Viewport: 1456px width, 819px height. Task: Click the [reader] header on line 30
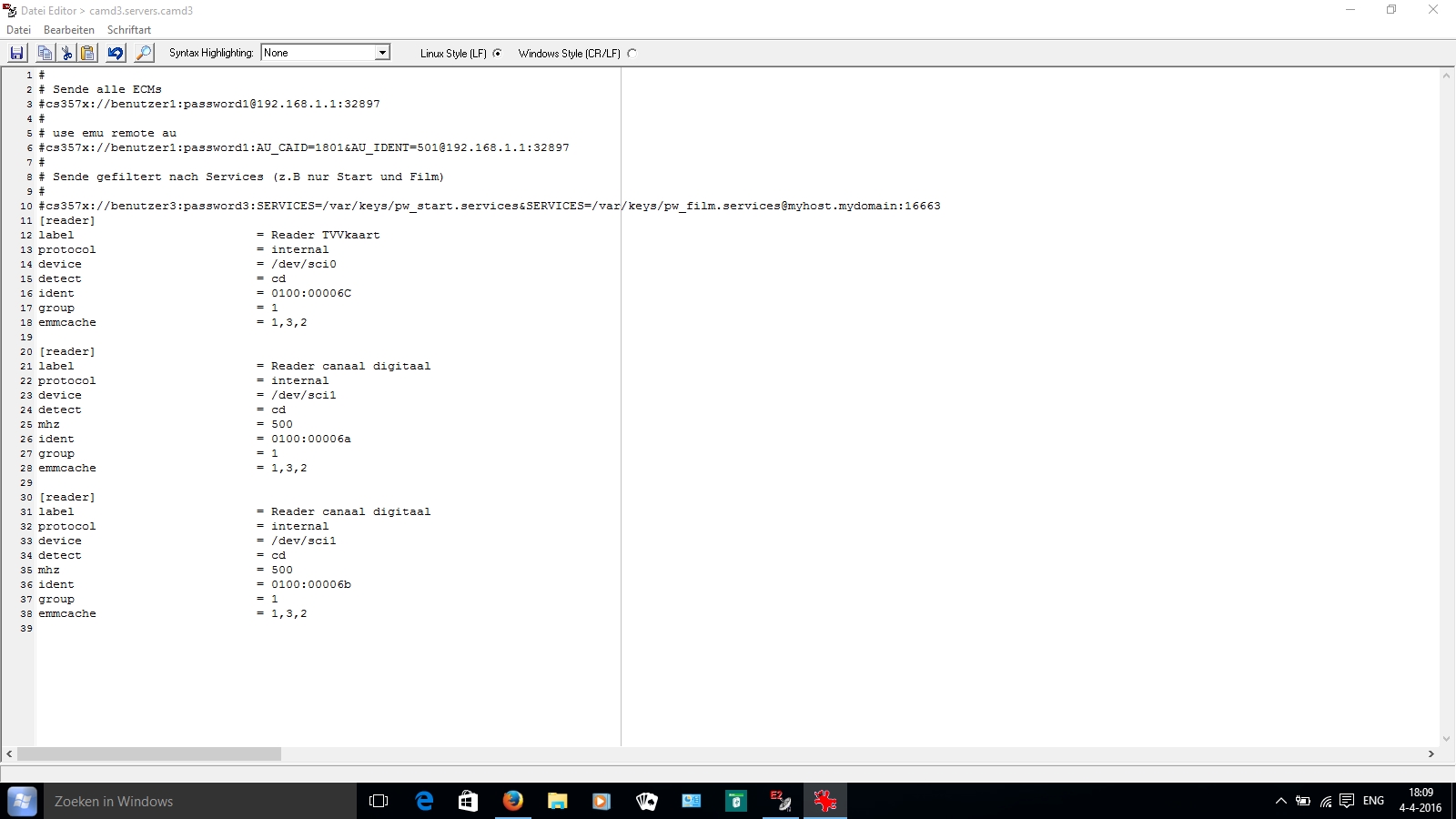[x=66, y=497]
